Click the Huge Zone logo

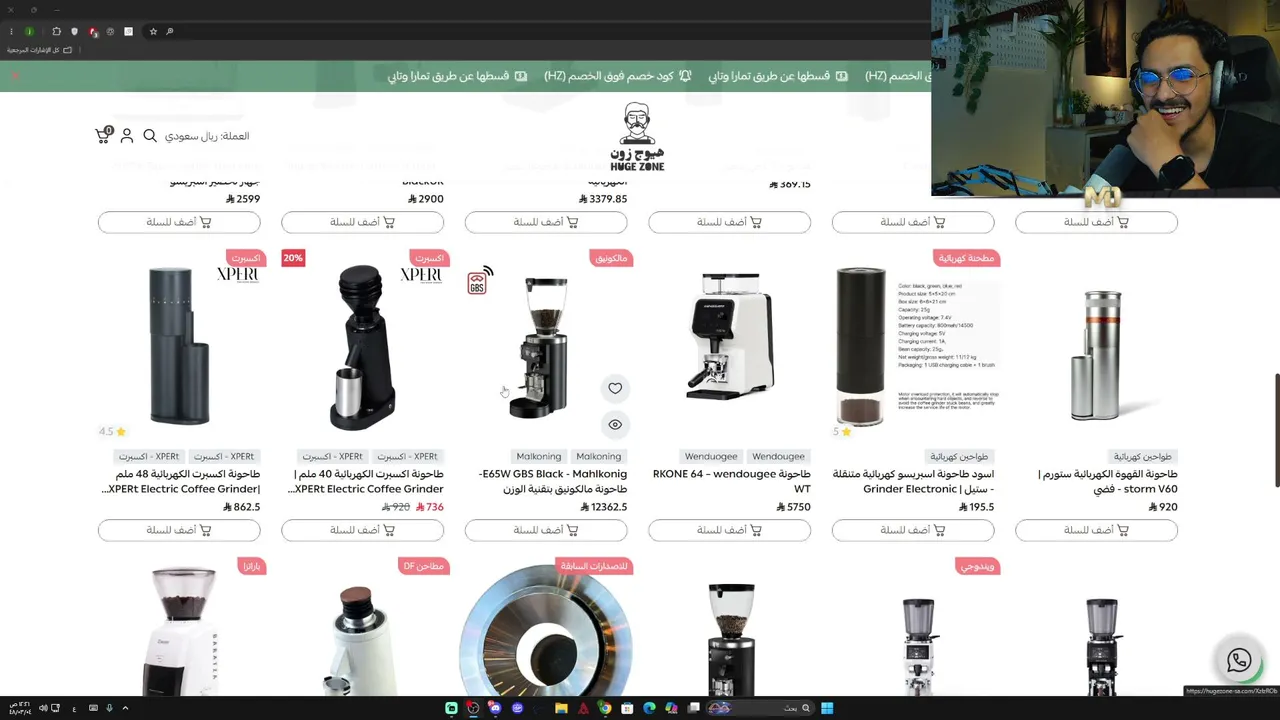[637, 136]
